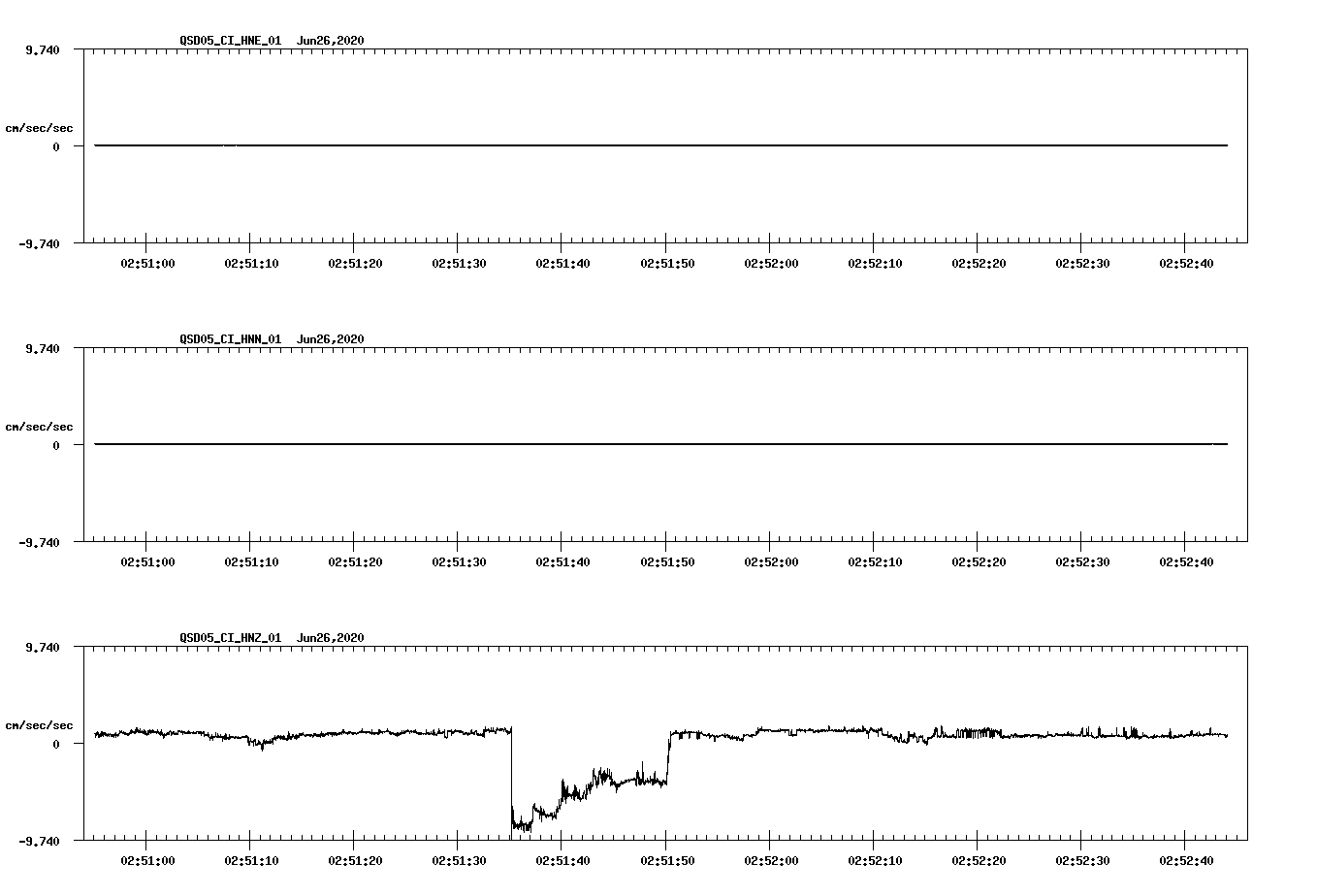This screenshot has height=896, width=1317.
Task: Choose the 02:51:40 time label under the HNZ plot
Action: (563, 860)
